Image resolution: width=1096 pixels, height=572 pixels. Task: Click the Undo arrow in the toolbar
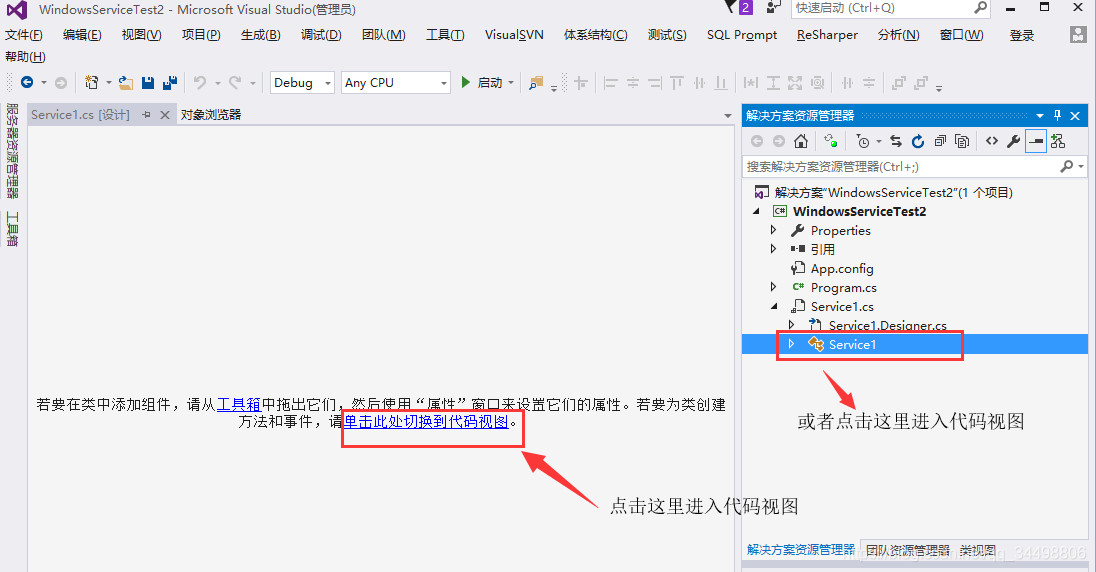coord(200,83)
